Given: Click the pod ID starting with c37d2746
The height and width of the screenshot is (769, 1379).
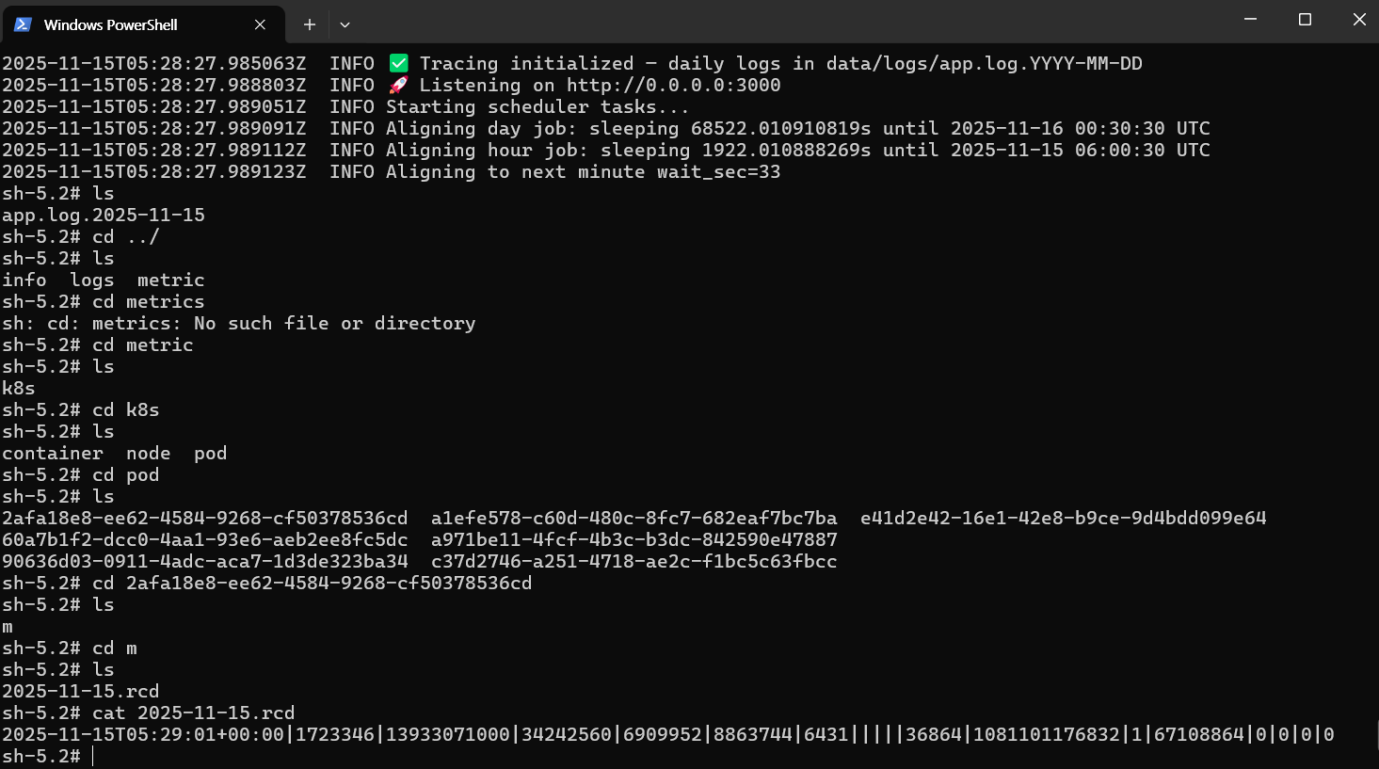Looking at the screenshot, I should click(634, 561).
